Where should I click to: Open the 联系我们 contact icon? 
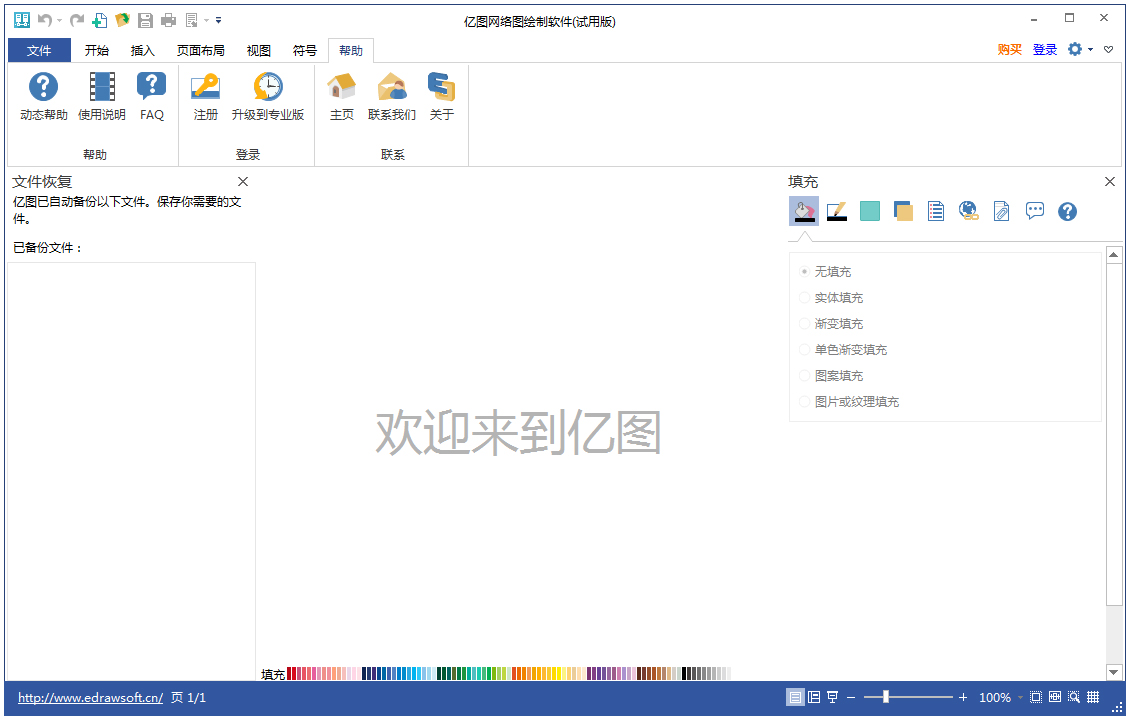391,87
